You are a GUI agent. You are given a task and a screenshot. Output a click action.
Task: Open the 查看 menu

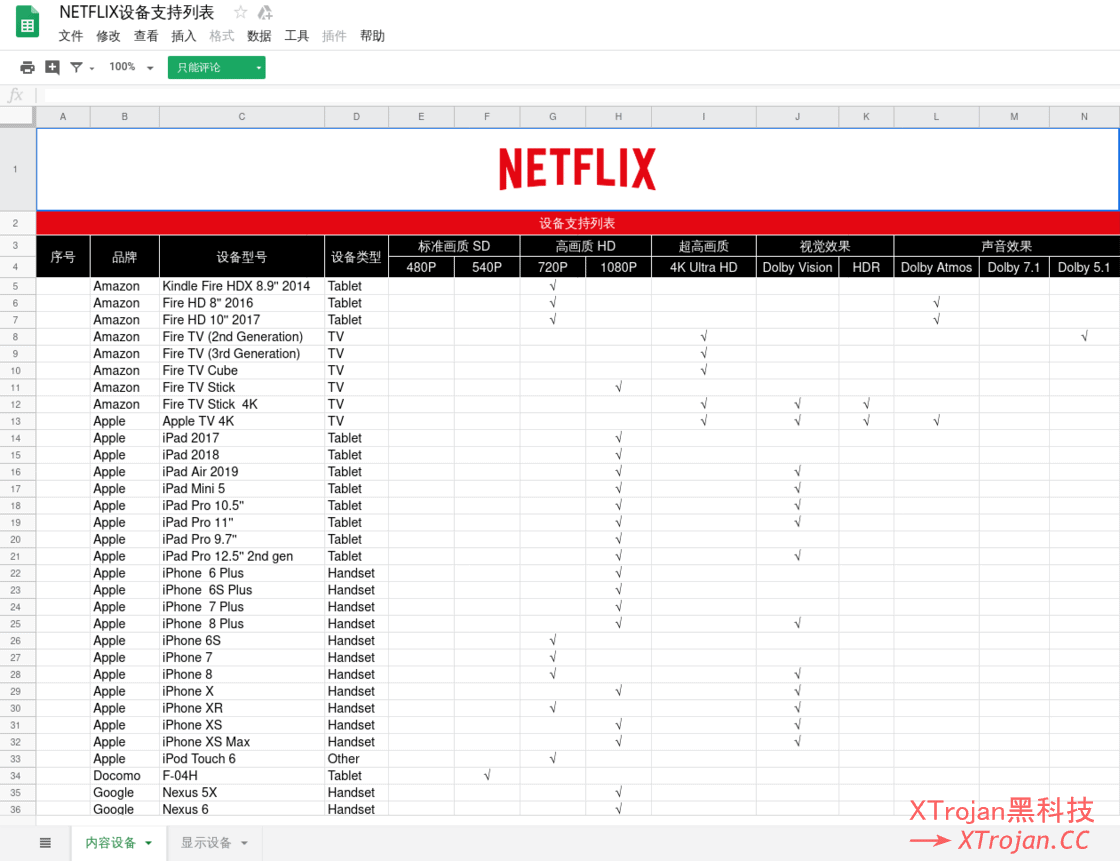point(146,36)
